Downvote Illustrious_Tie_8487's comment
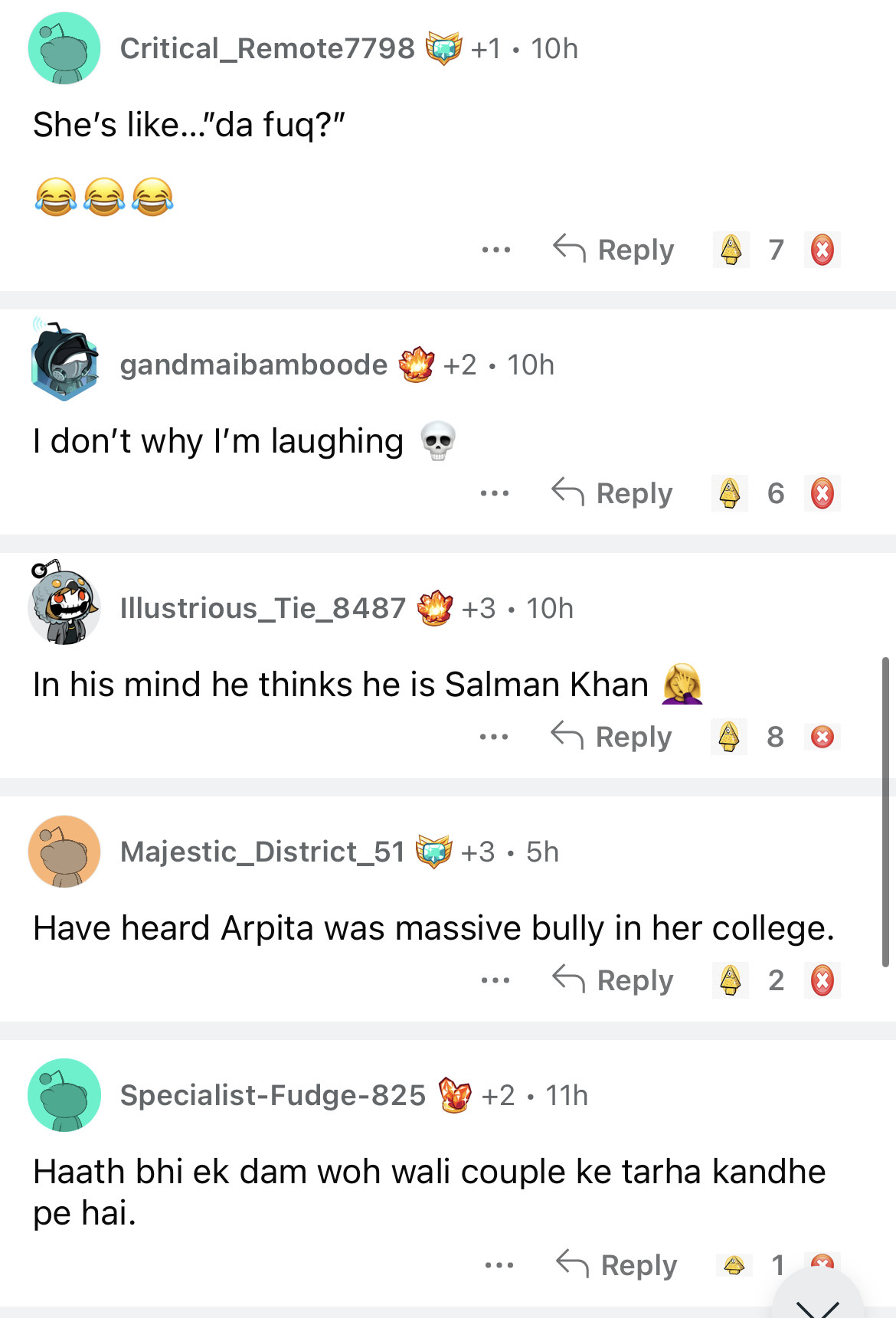The image size is (896, 1318). point(822,737)
